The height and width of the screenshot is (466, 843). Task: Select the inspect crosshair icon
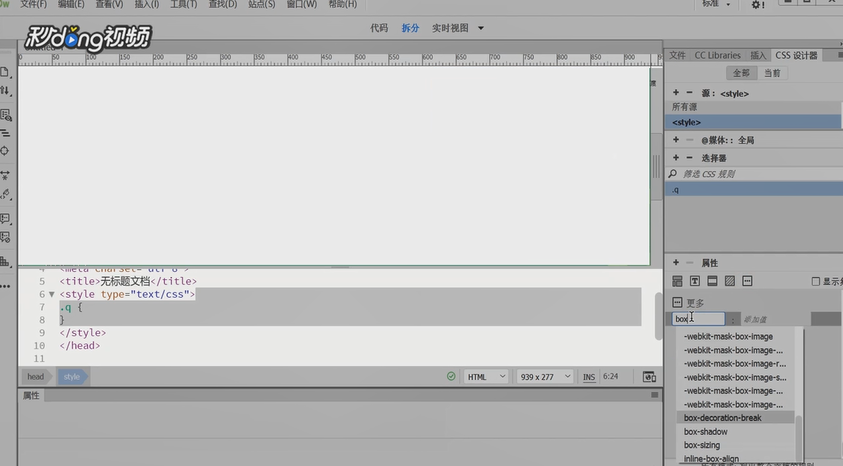tap(5, 151)
